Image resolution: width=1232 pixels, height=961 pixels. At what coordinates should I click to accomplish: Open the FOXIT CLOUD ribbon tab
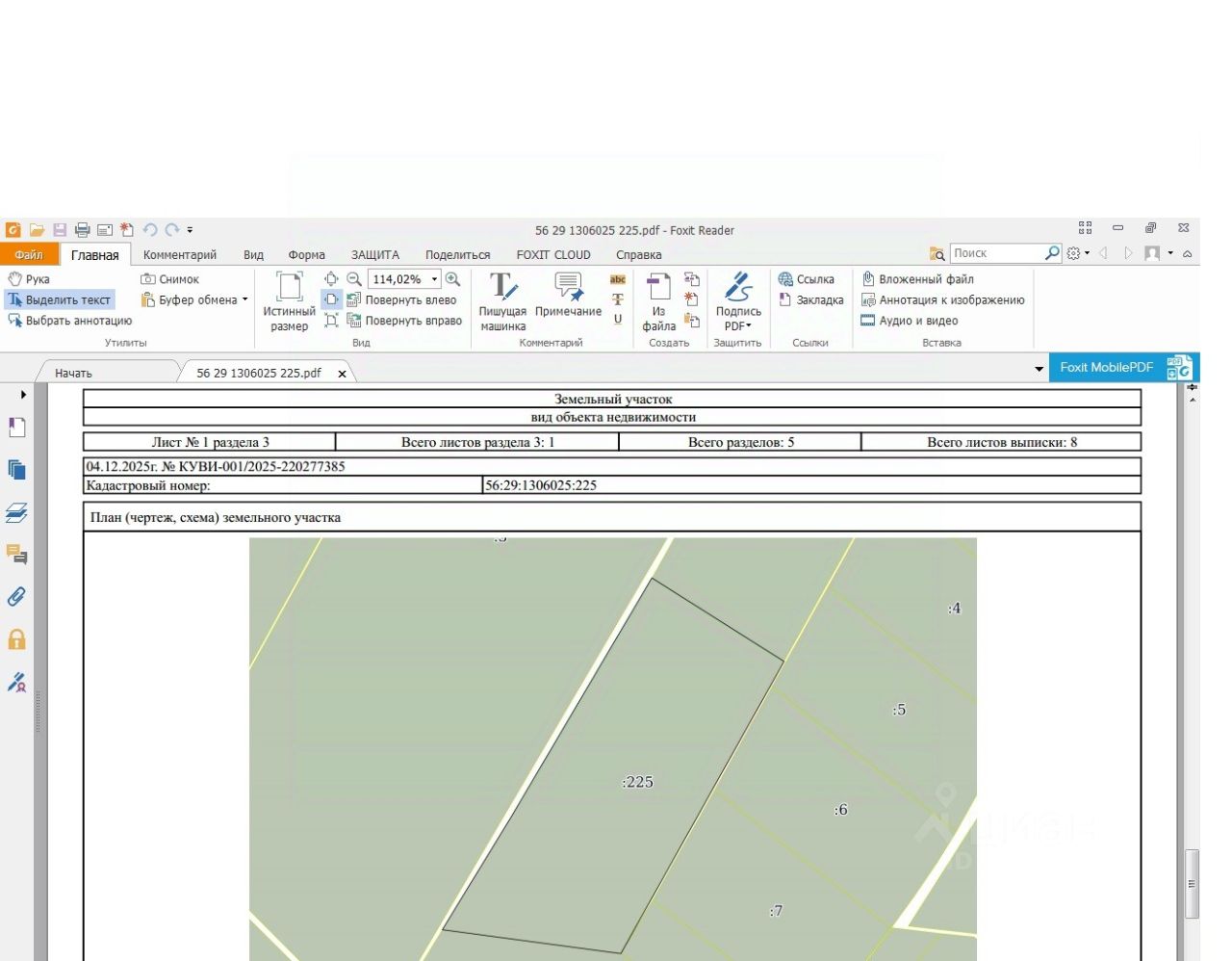[x=553, y=255]
